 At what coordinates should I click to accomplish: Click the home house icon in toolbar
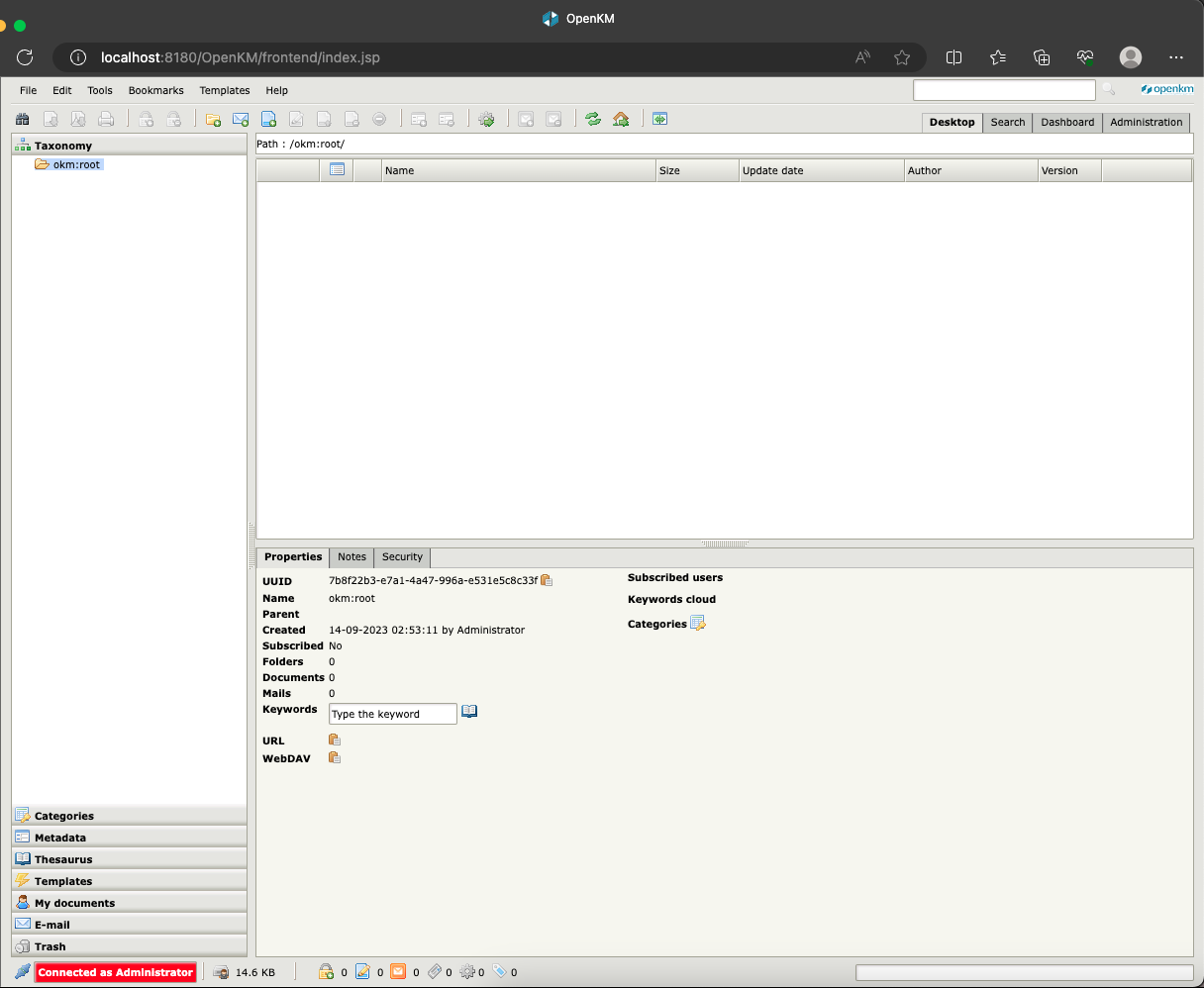(621, 120)
